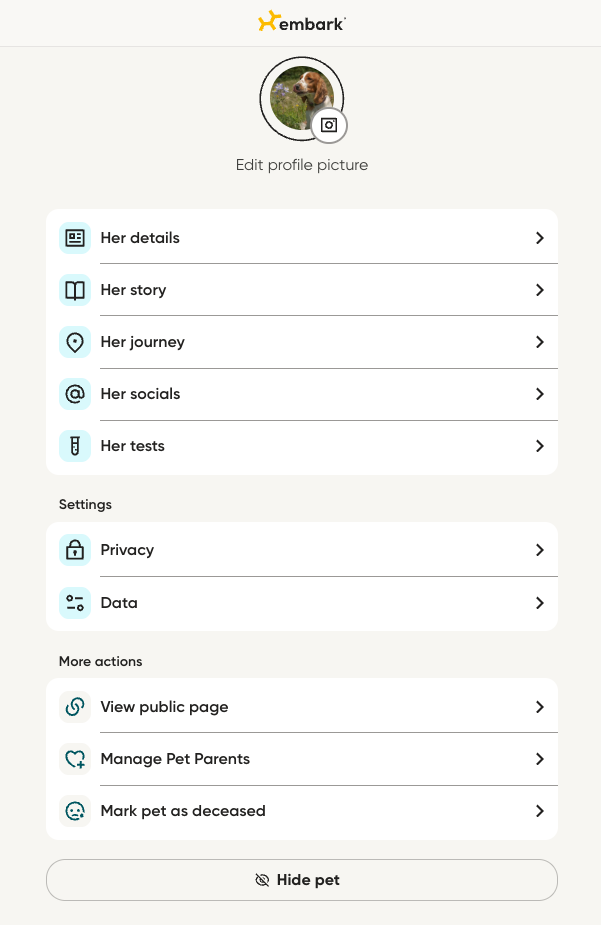Expand Her tests using the right arrow
Image resolution: width=601 pixels, height=925 pixels.
tap(540, 446)
